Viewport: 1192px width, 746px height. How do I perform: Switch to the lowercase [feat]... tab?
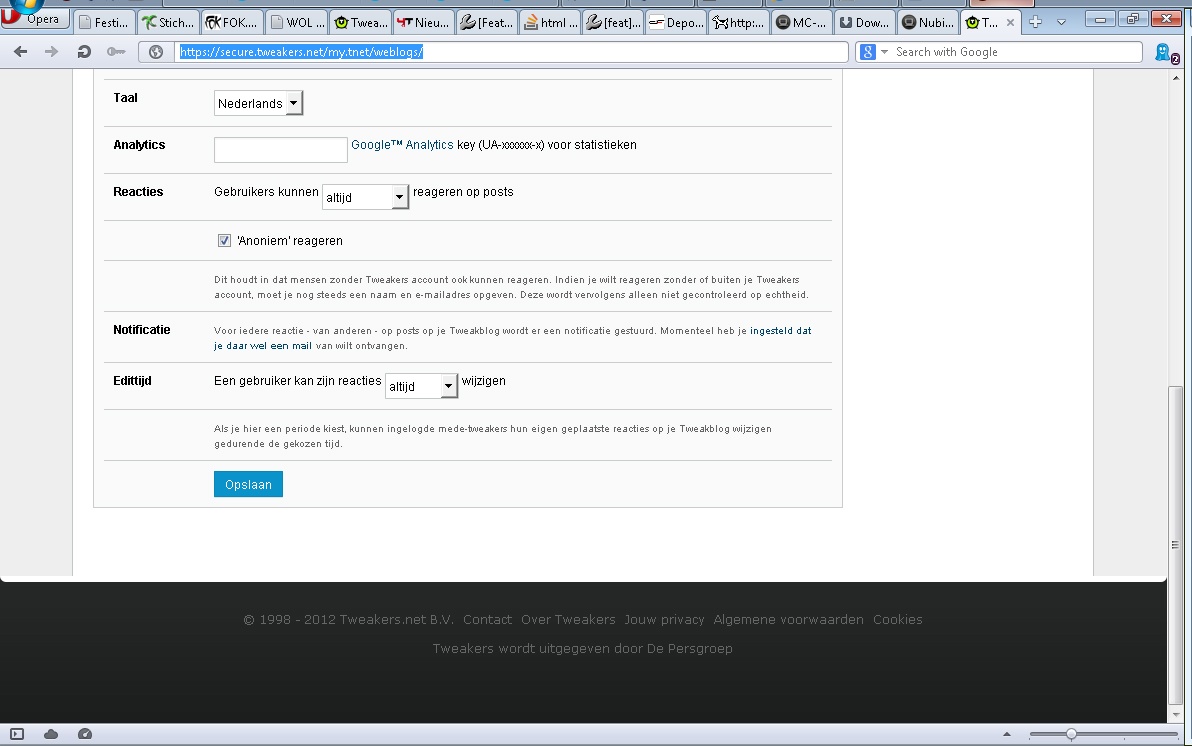click(x=614, y=22)
